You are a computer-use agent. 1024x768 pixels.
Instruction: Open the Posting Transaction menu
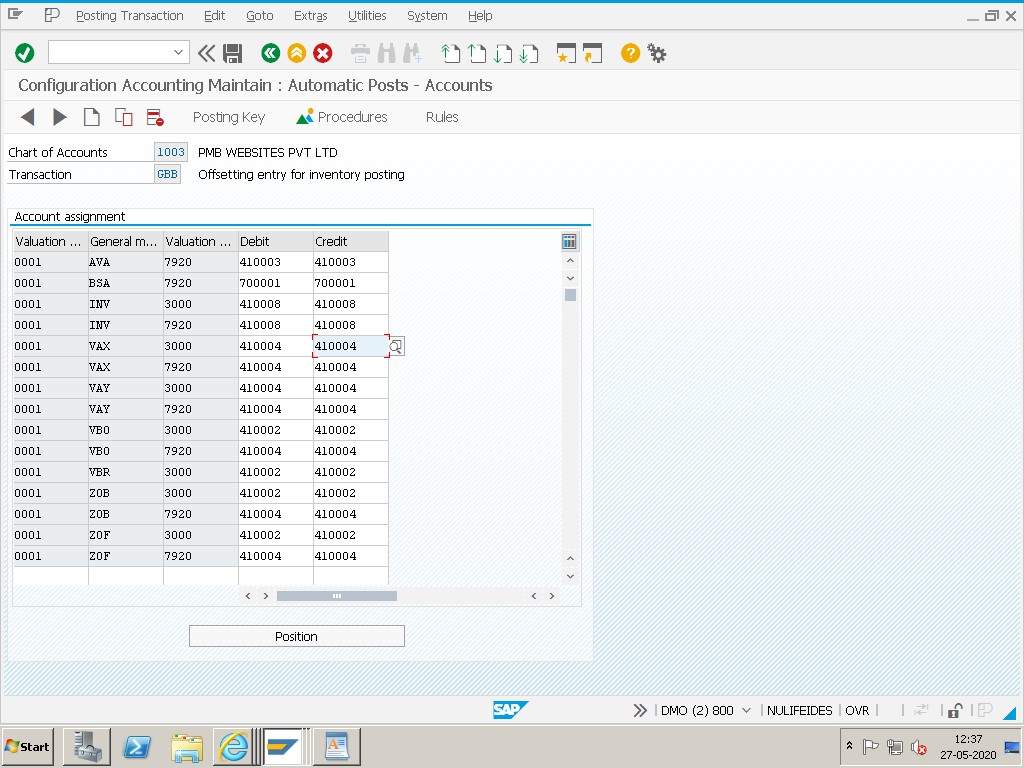tap(129, 16)
